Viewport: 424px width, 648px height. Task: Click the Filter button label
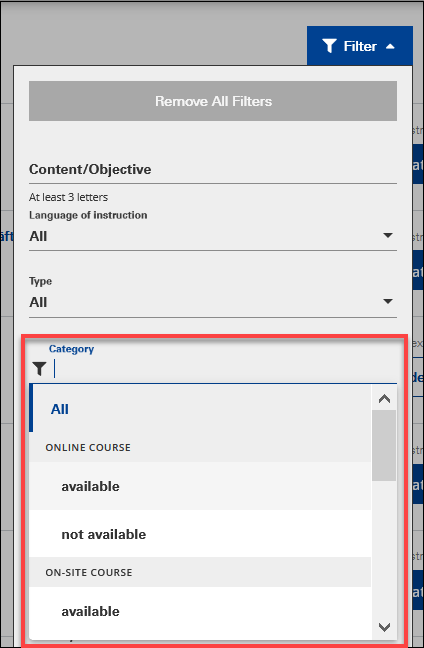(360, 46)
